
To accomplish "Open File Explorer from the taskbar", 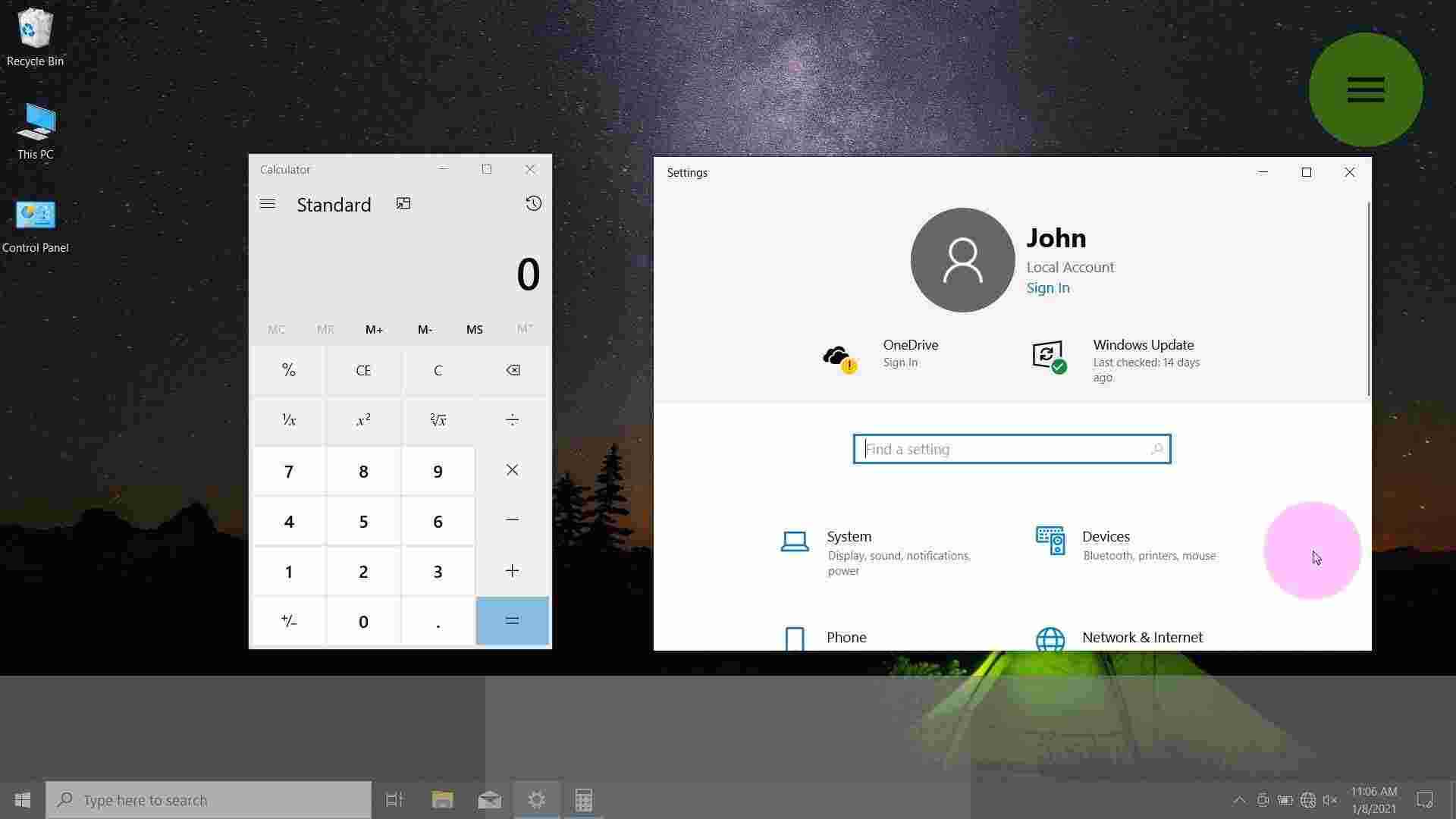I will (x=442, y=799).
